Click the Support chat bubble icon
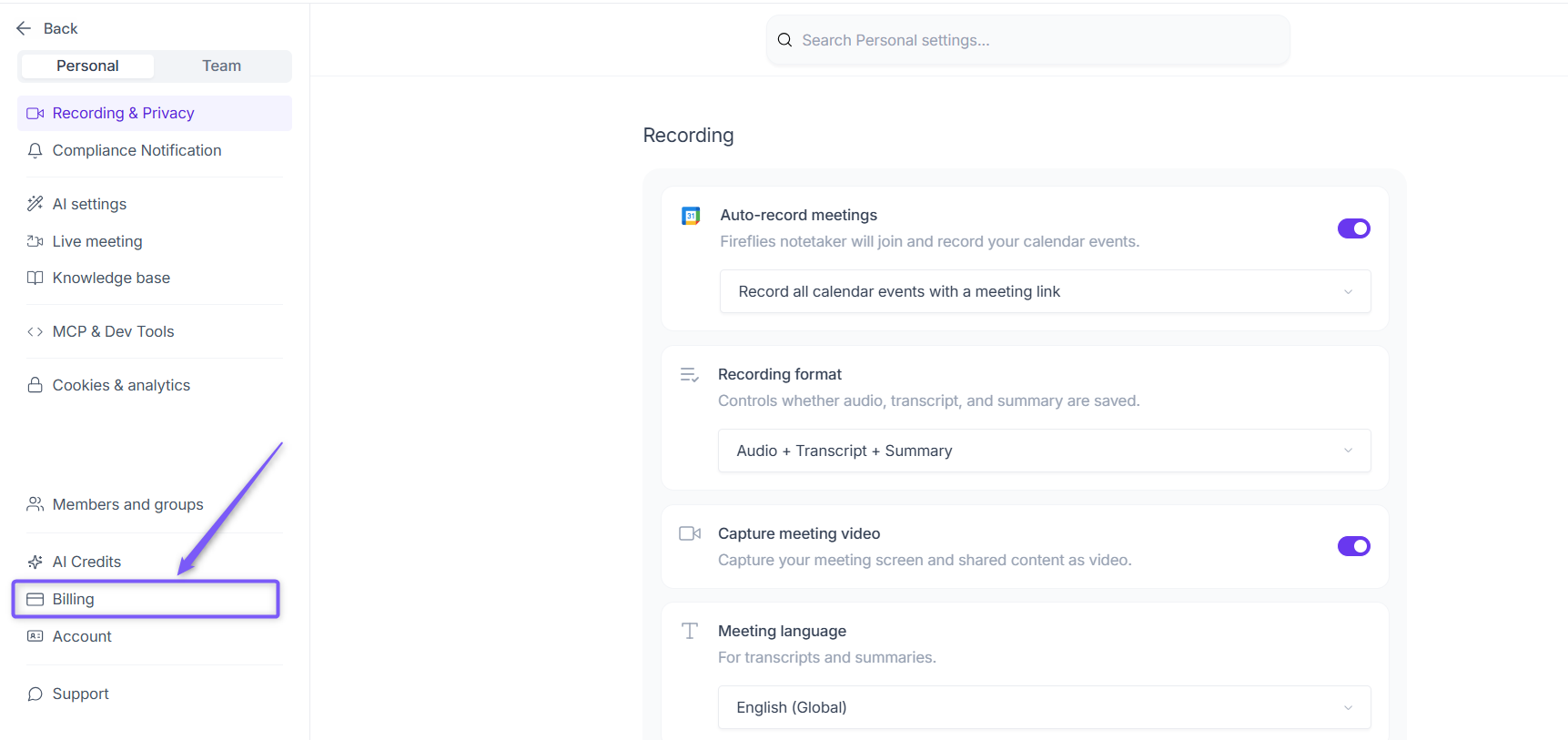This screenshot has width=1568, height=740. (x=35, y=694)
